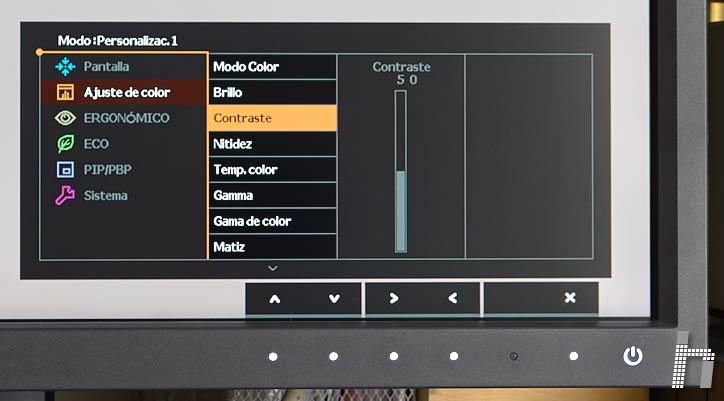
Task: Open the Temp. color setting
Action: coord(272,170)
